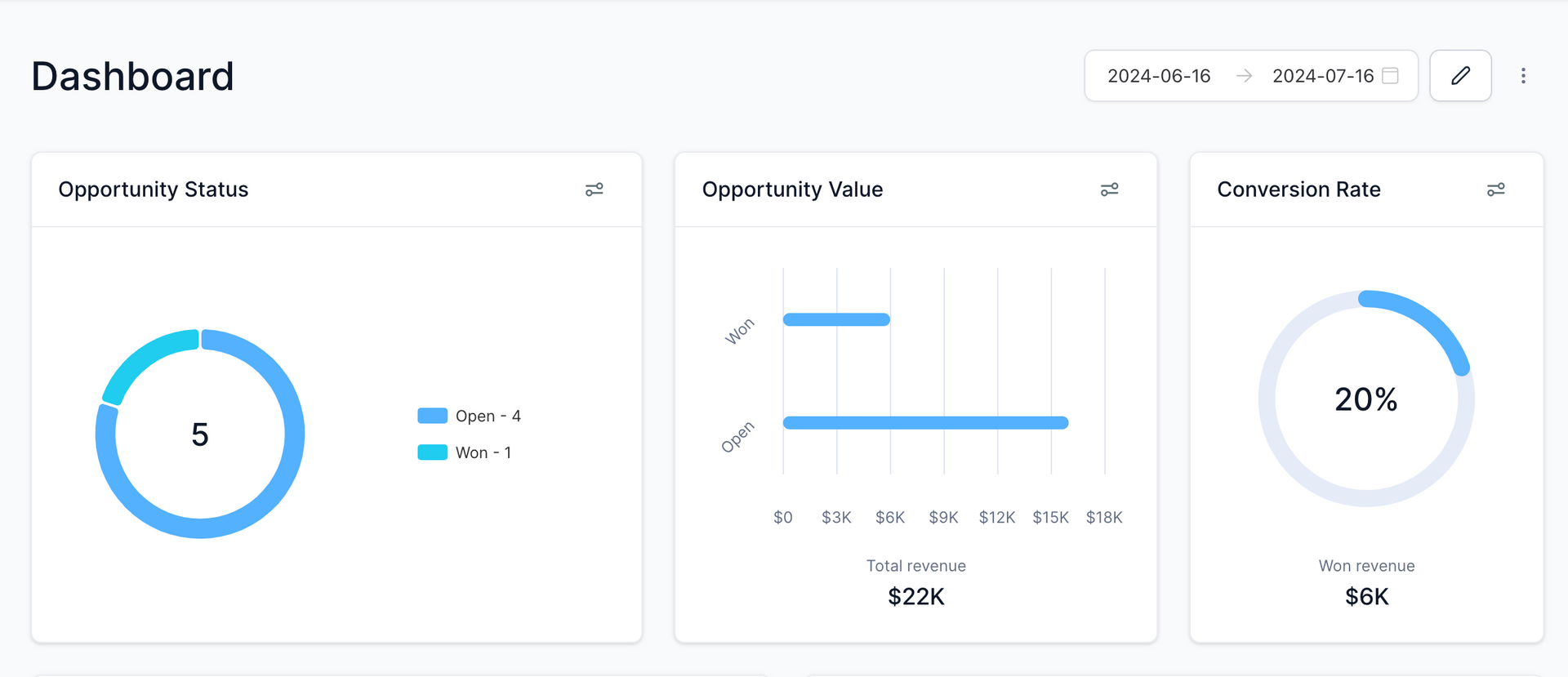Click the Won bar in Opportunity Value
Screen dimensions: 1568x677
tap(835, 319)
